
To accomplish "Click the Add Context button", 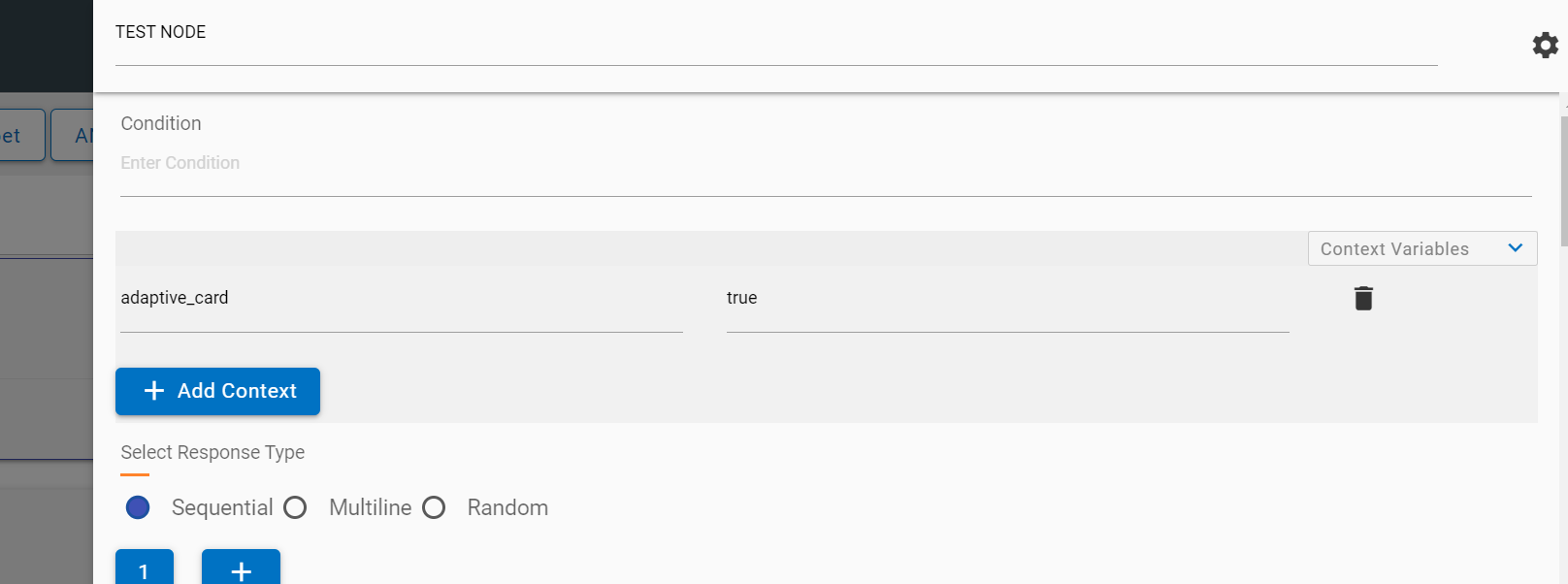I will [217, 391].
